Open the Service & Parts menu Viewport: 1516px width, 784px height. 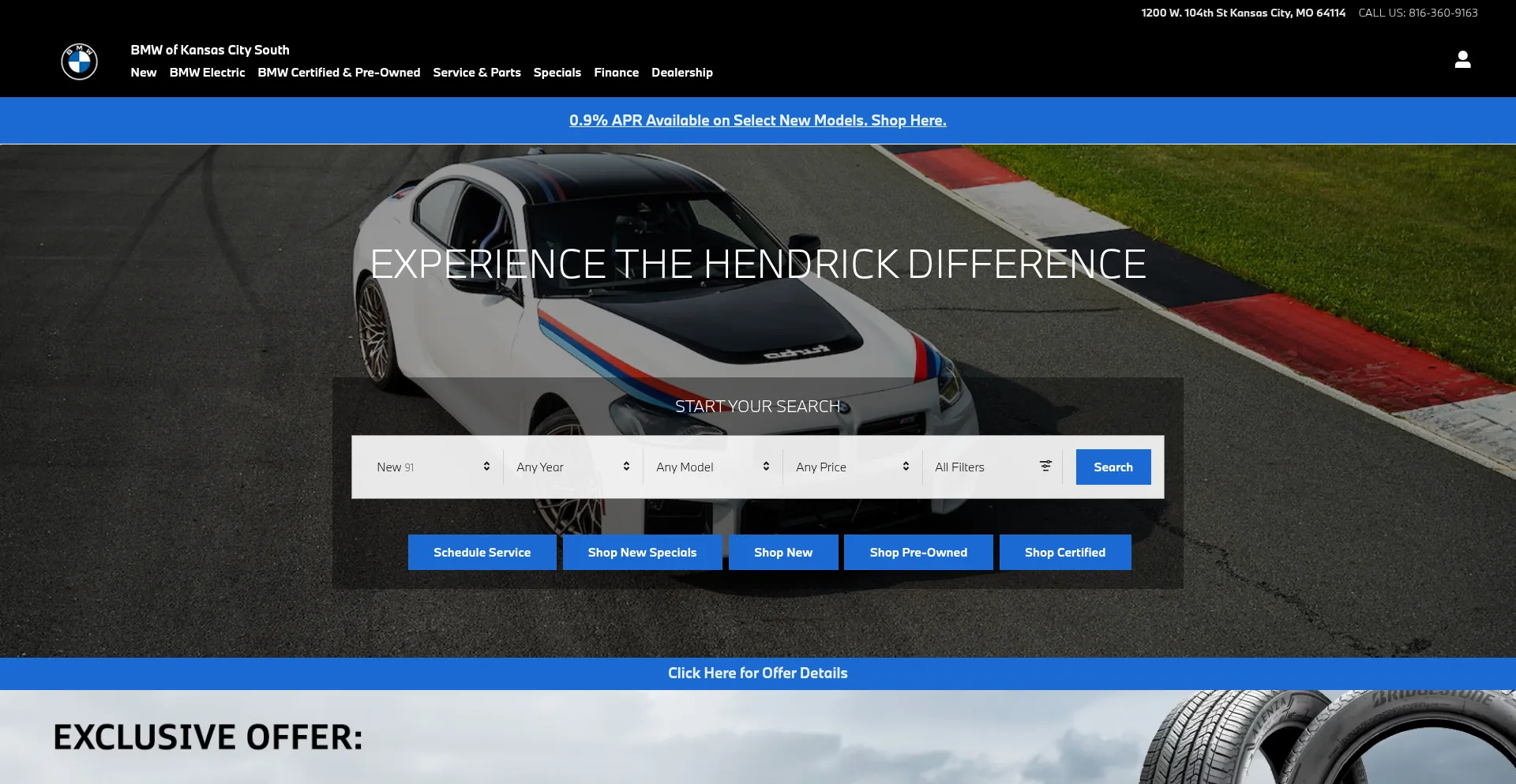[477, 73]
